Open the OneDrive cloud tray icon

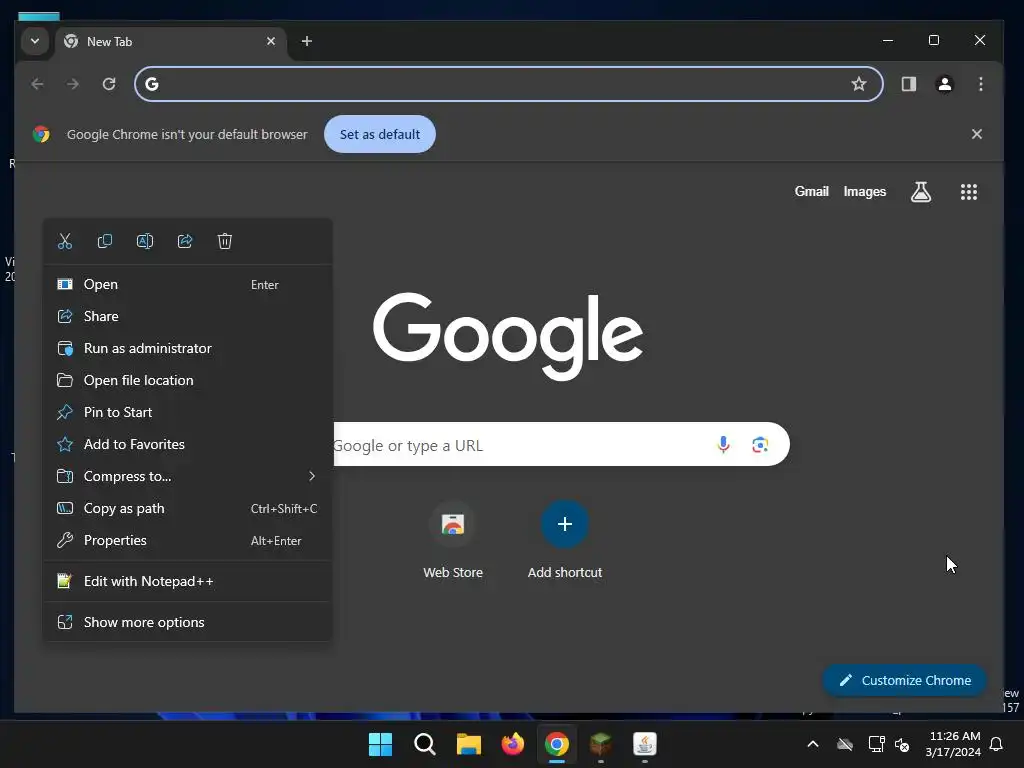(x=845, y=744)
